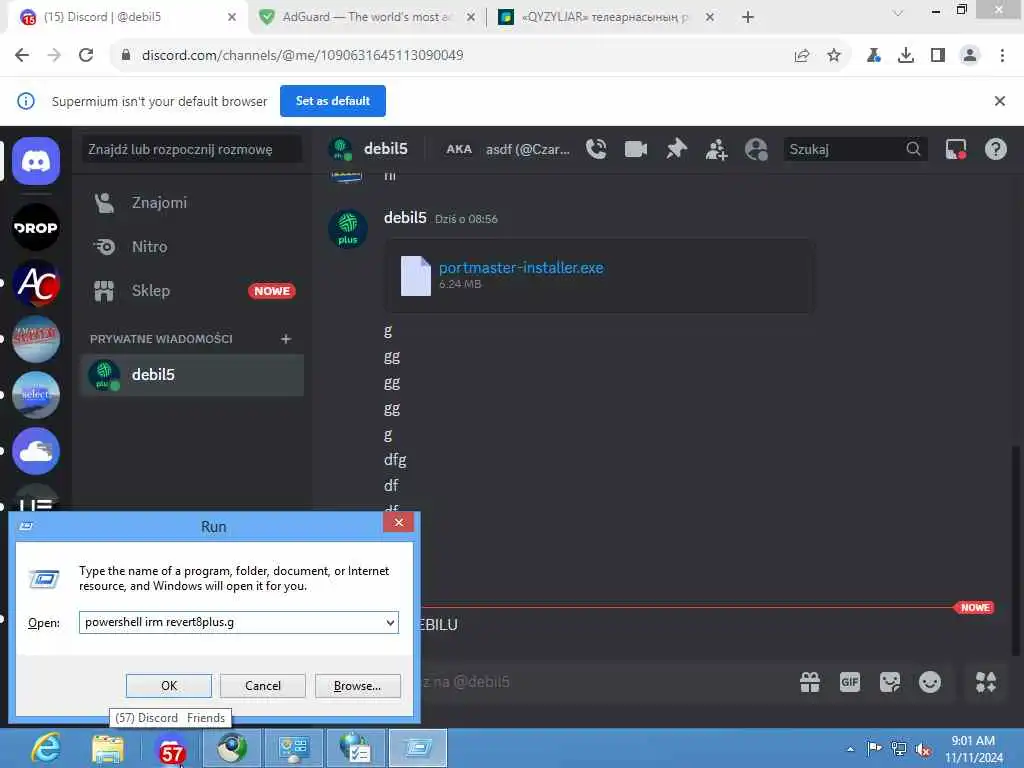Open the 'select' server icon in sidebar
This screenshot has width=1024, height=768.
click(36, 394)
